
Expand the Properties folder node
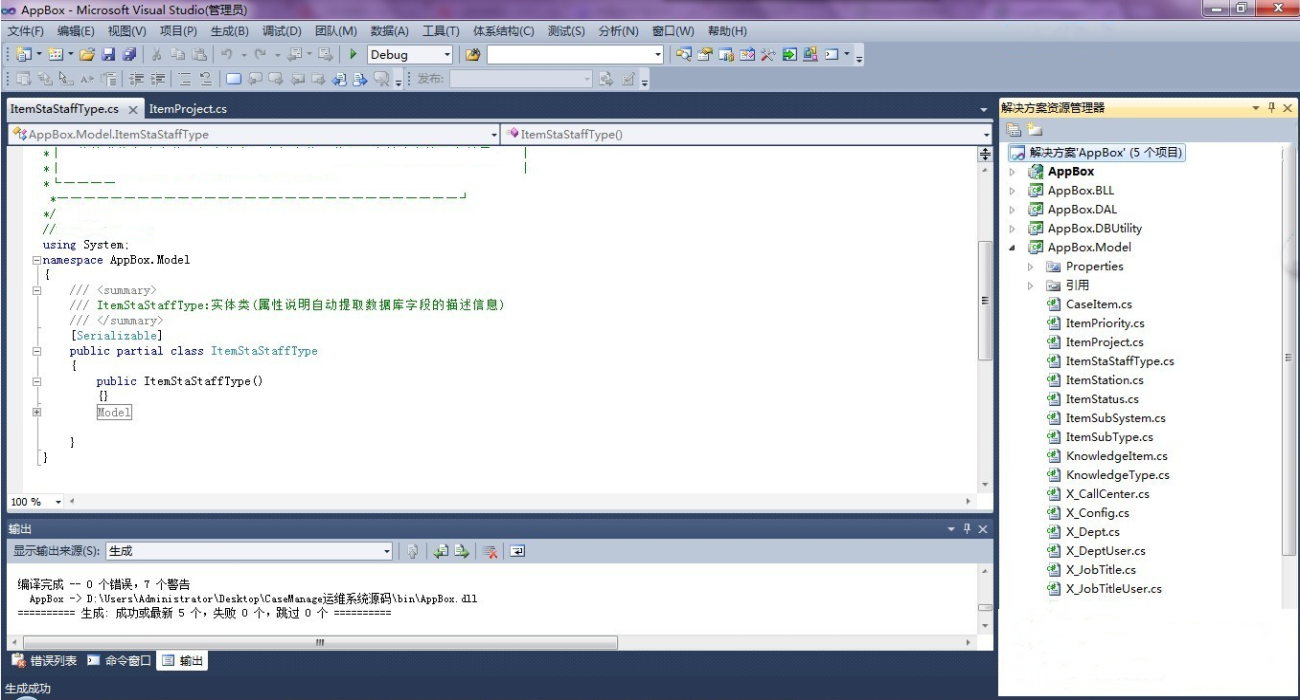pyautogui.click(x=1030, y=267)
